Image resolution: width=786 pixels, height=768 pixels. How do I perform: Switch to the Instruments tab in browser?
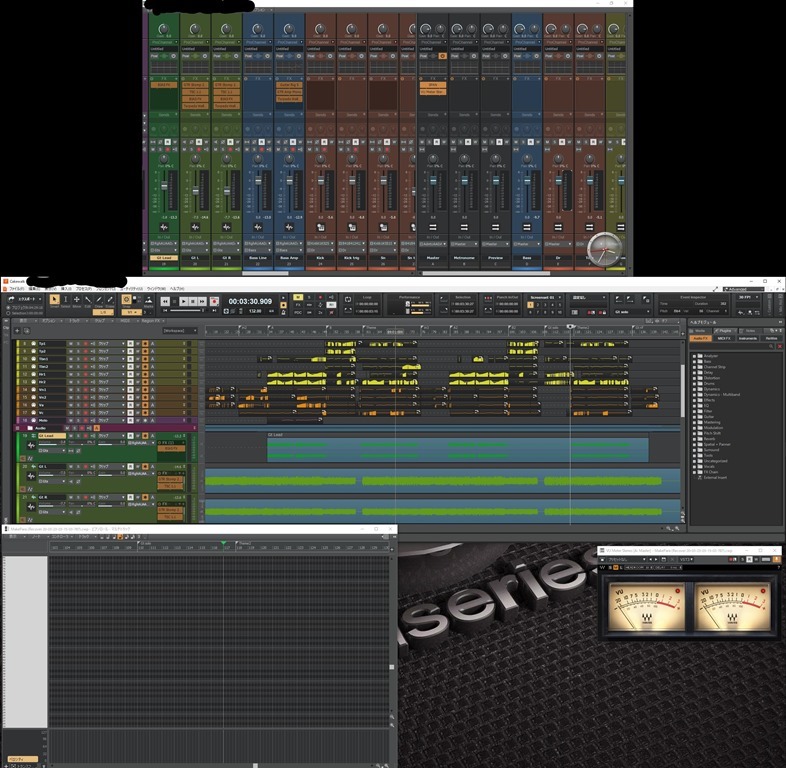748,338
